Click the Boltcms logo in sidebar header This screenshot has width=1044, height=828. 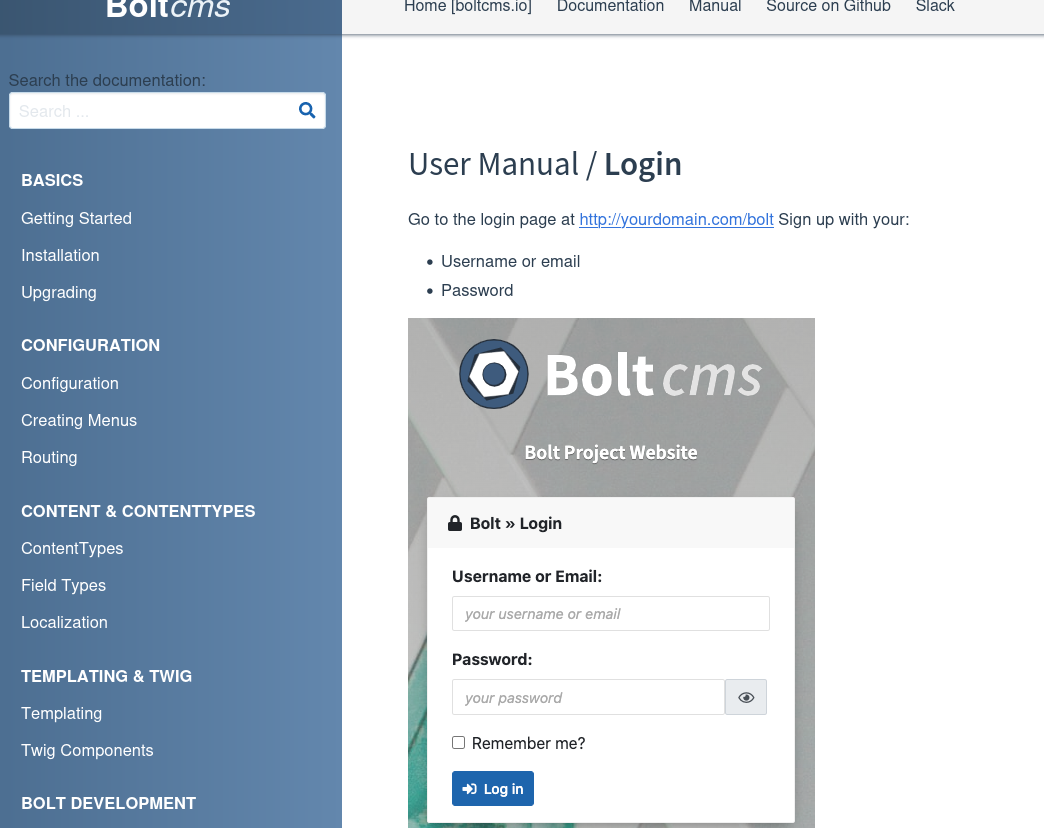(x=168, y=9)
